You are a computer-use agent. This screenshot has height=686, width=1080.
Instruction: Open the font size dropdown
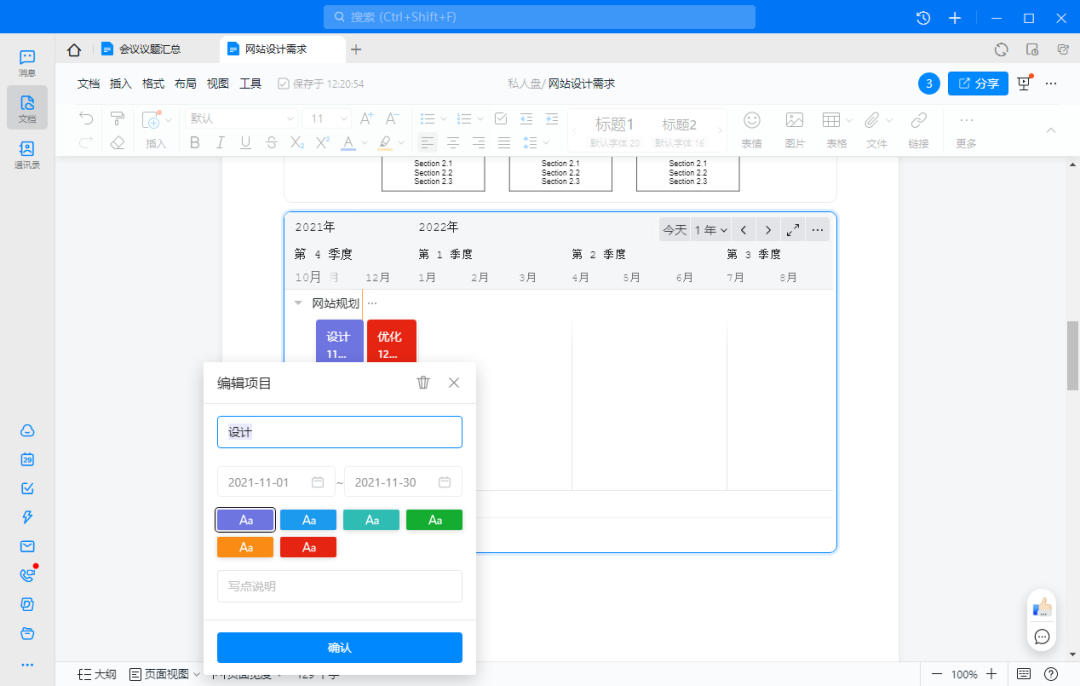click(328, 118)
